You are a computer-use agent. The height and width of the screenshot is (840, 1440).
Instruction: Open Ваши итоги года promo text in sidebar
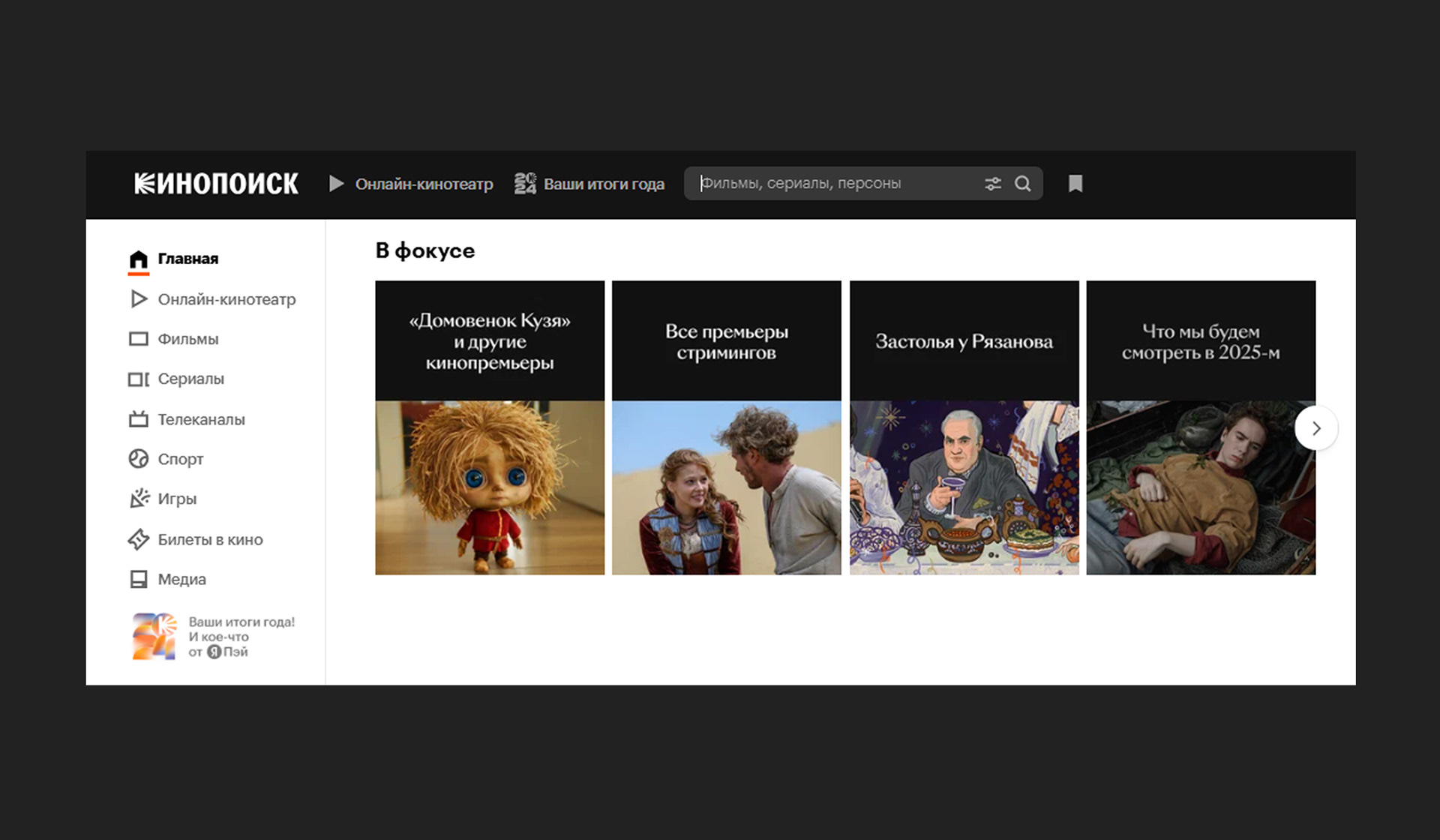pos(241,637)
